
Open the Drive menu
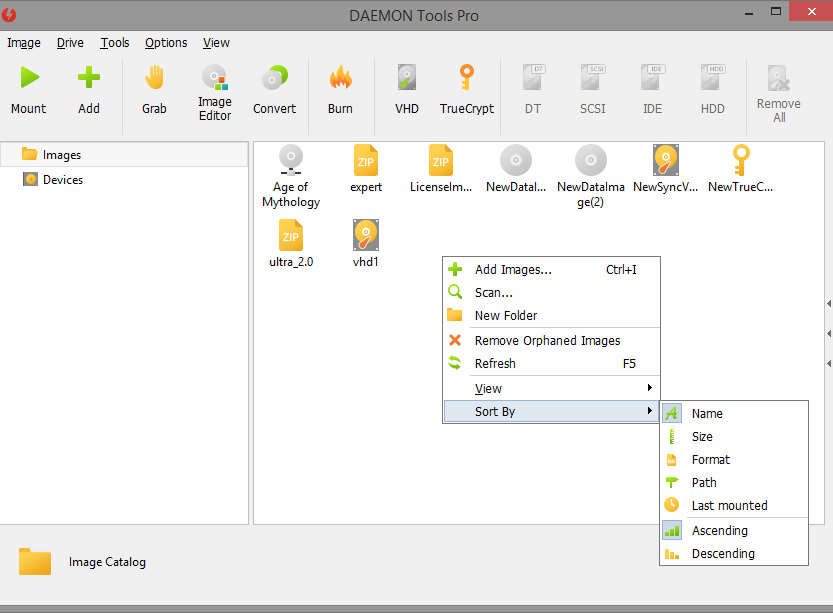pos(70,42)
